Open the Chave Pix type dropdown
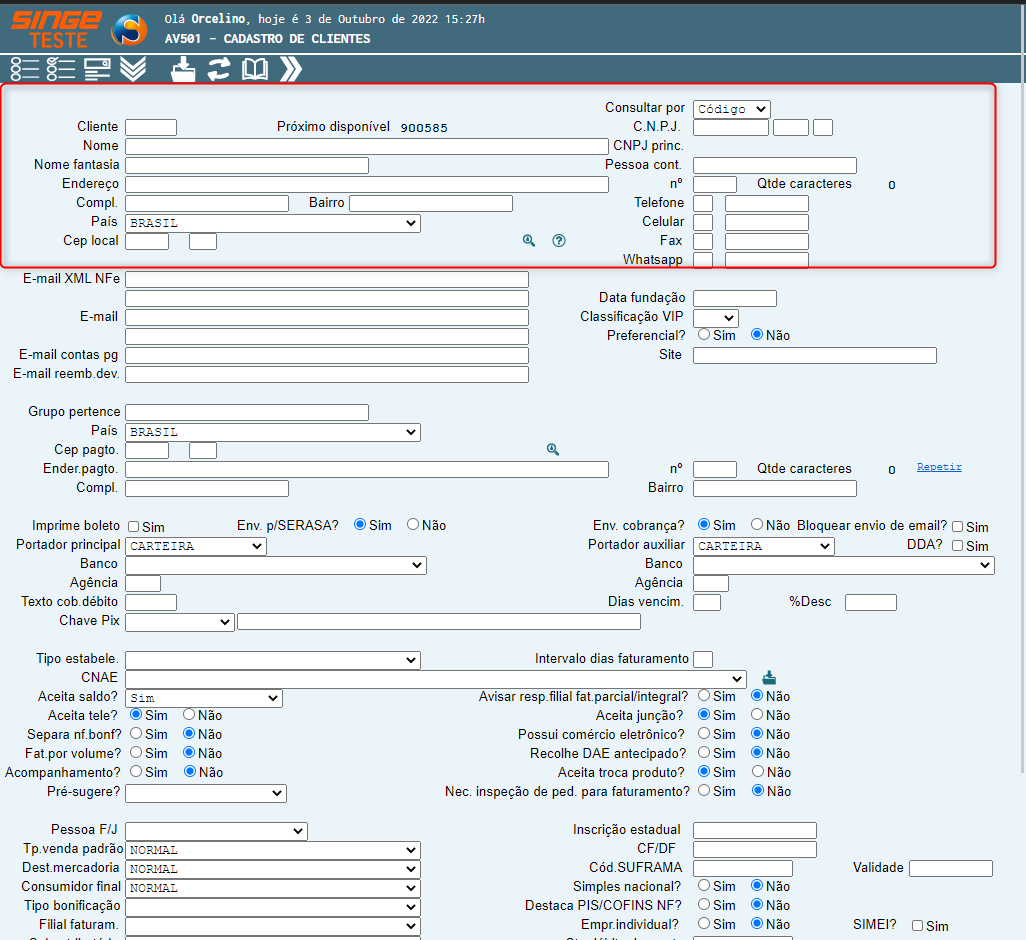 pyautogui.click(x=179, y=622)
